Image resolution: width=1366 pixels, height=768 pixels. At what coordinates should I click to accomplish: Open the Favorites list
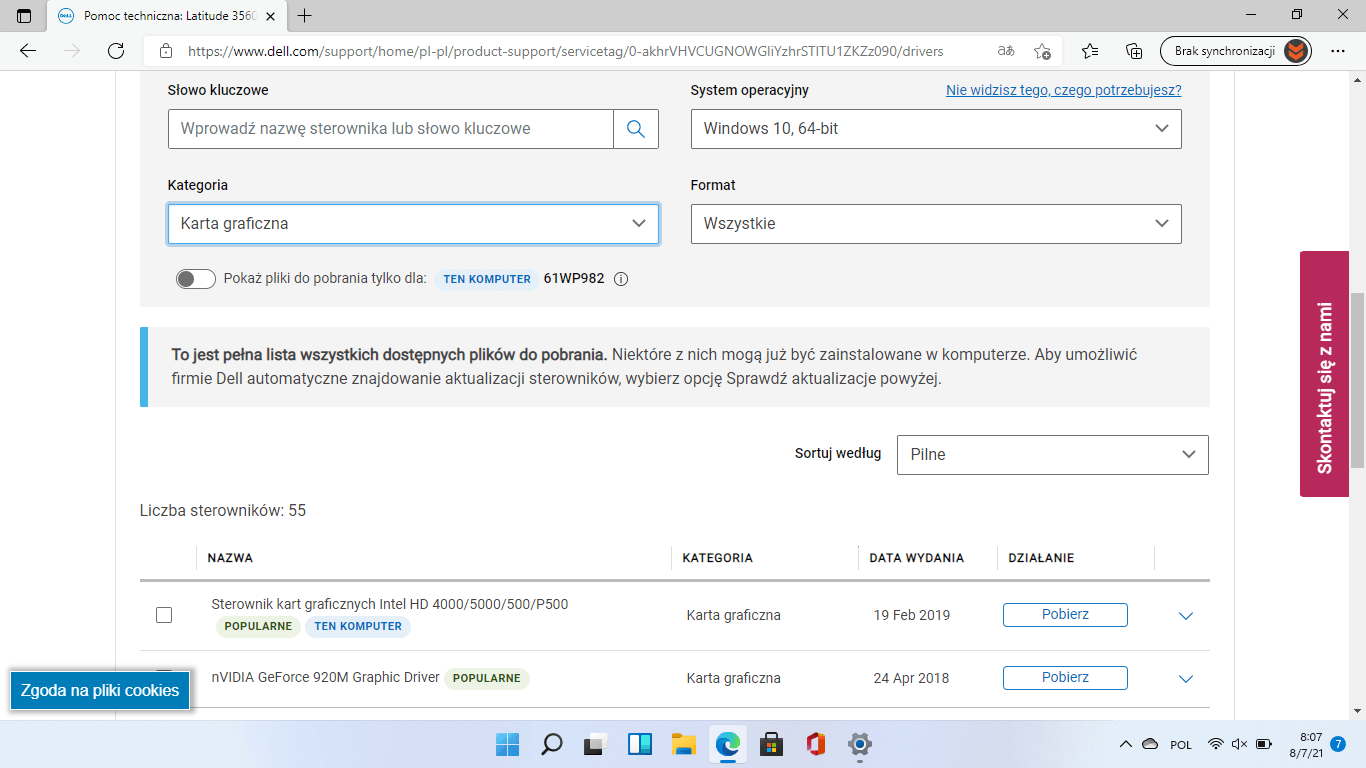pyautogui.click(x=1090, y=51)
